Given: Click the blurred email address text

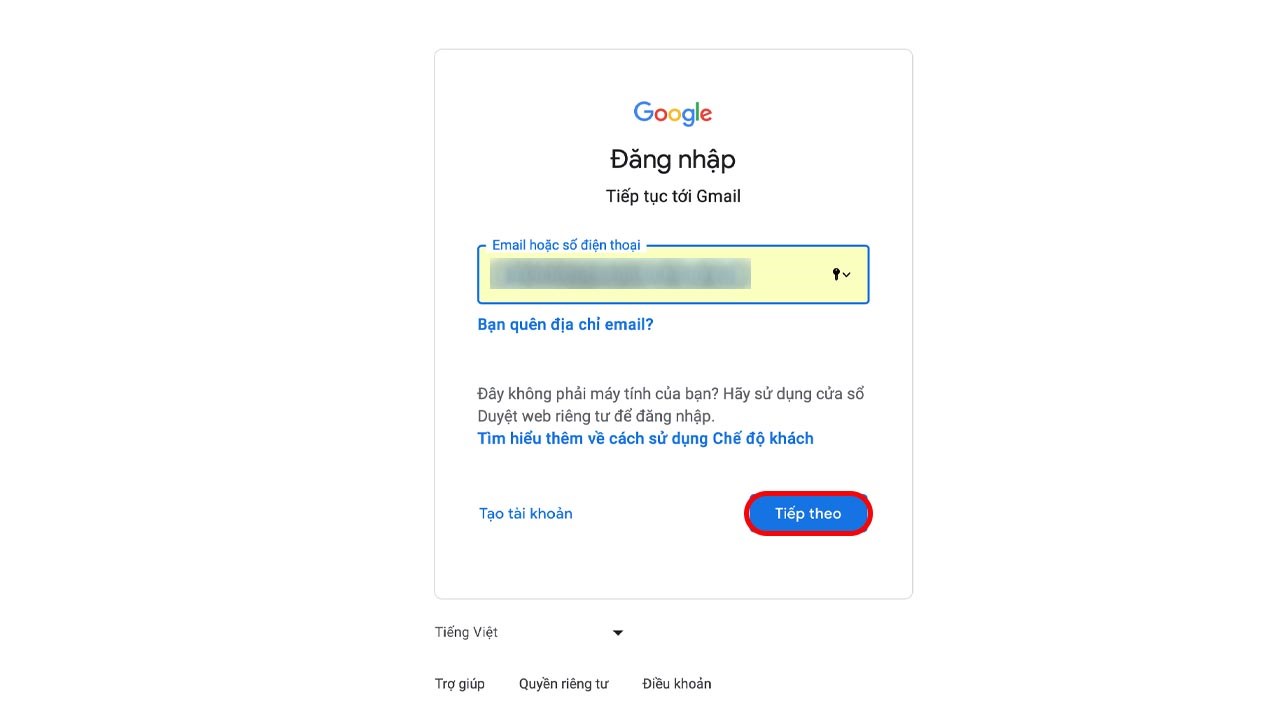Looking at the screenshot, I should 620,274.
